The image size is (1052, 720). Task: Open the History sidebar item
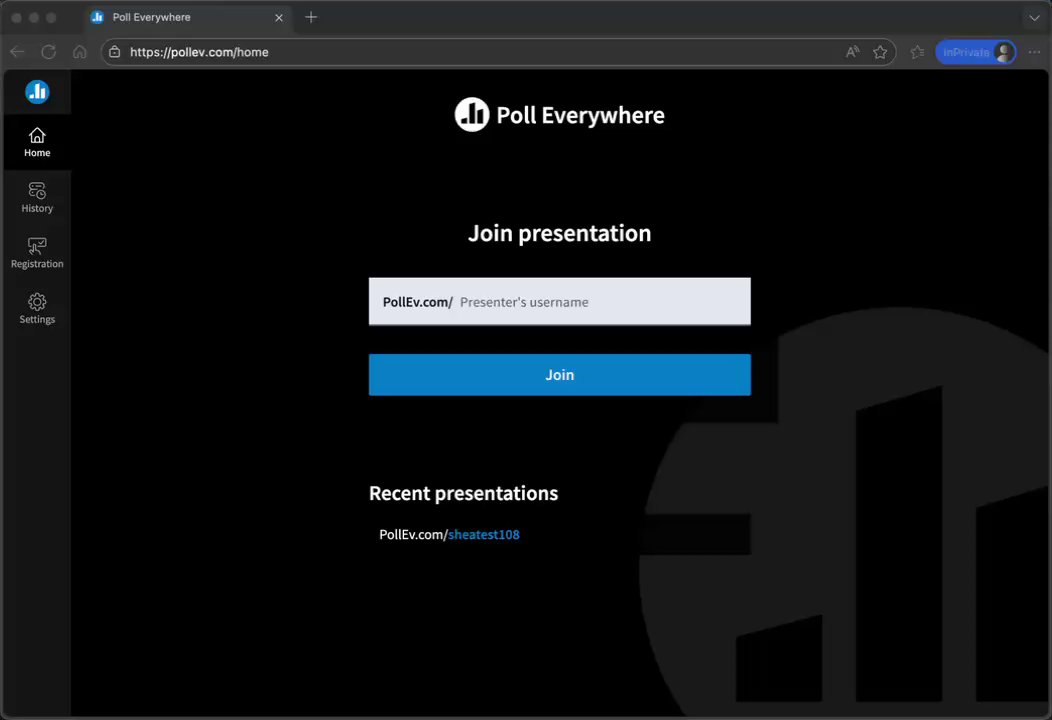pyautogui.click(x=37, y=198)
